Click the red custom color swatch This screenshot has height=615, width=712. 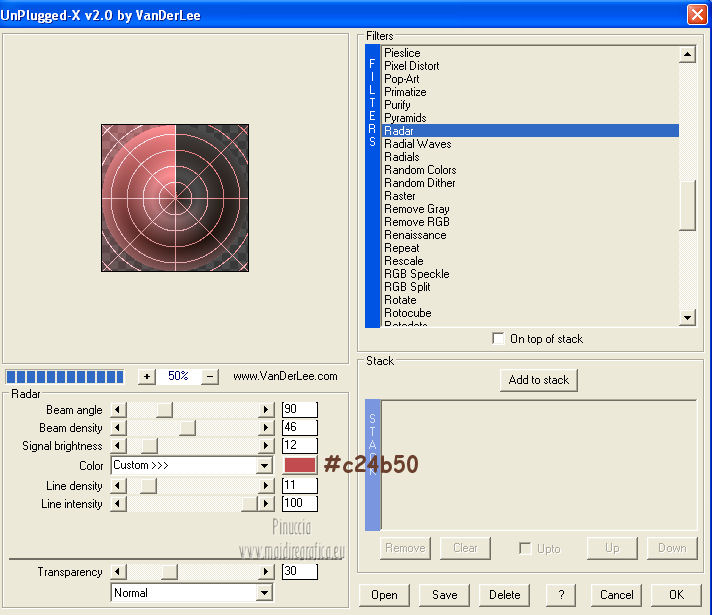300,465
